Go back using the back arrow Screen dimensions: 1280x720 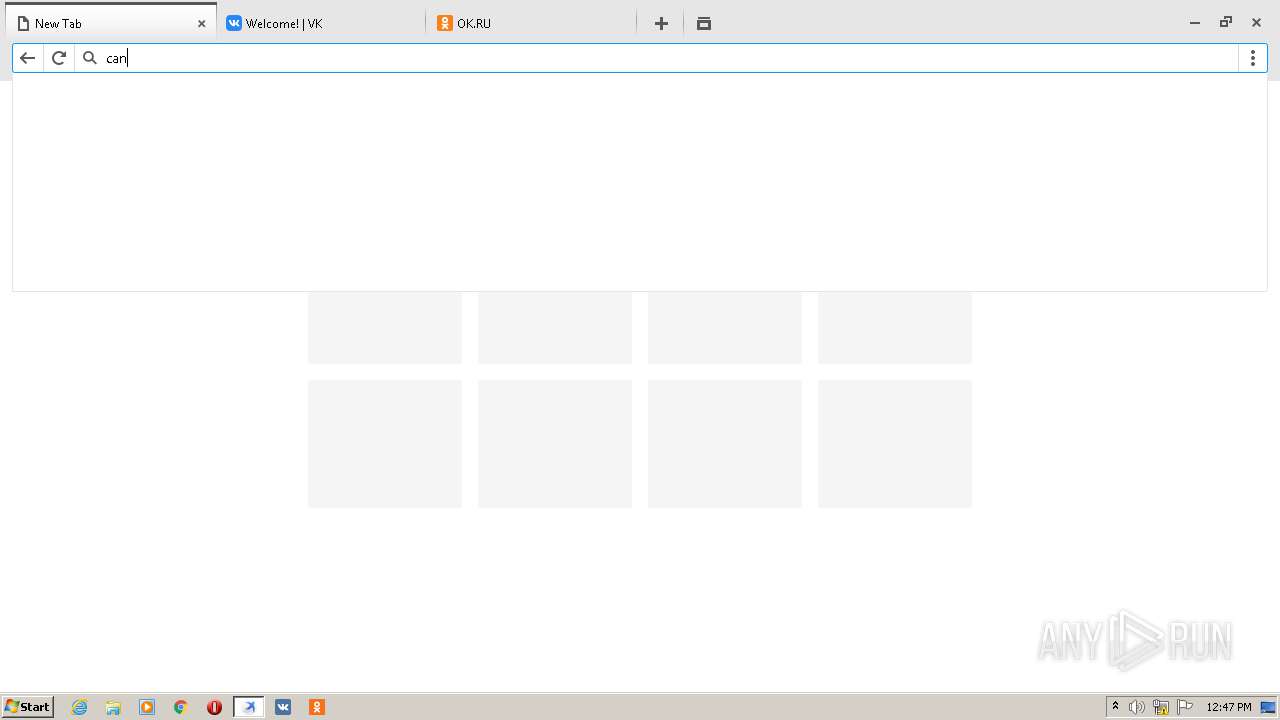point(28,58)
